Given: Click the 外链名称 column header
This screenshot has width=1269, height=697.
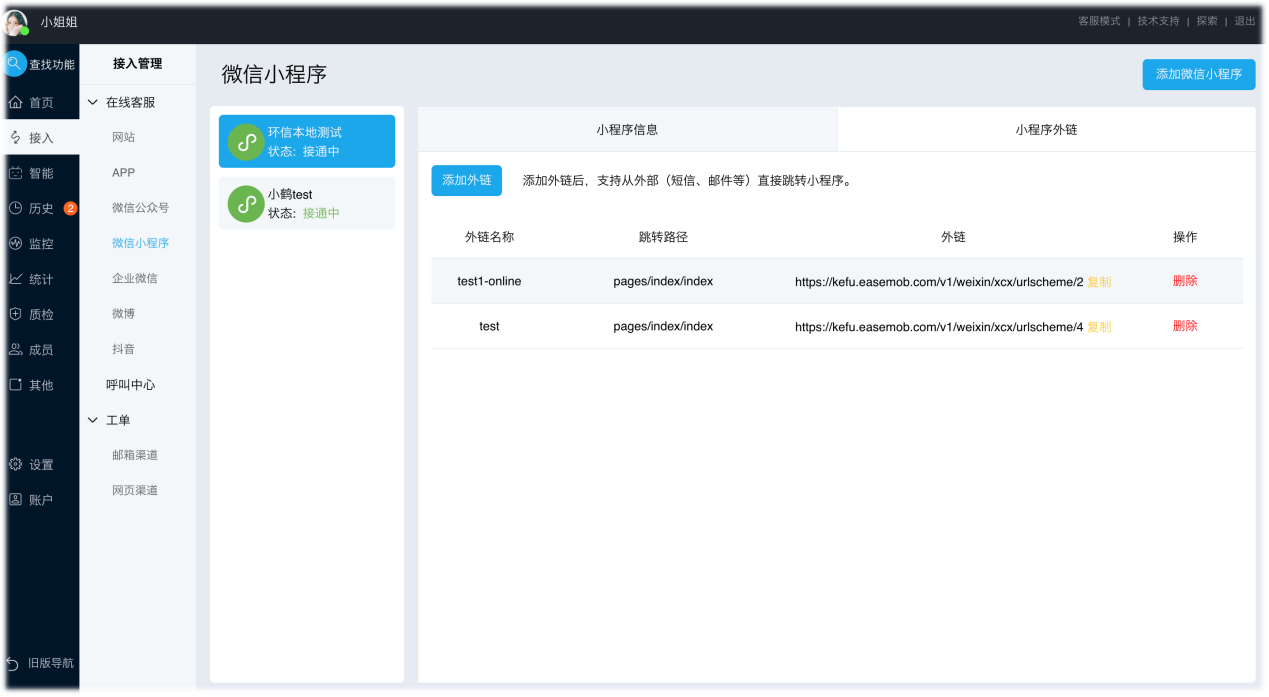Looking at the screenshot, I should [489, 237].
